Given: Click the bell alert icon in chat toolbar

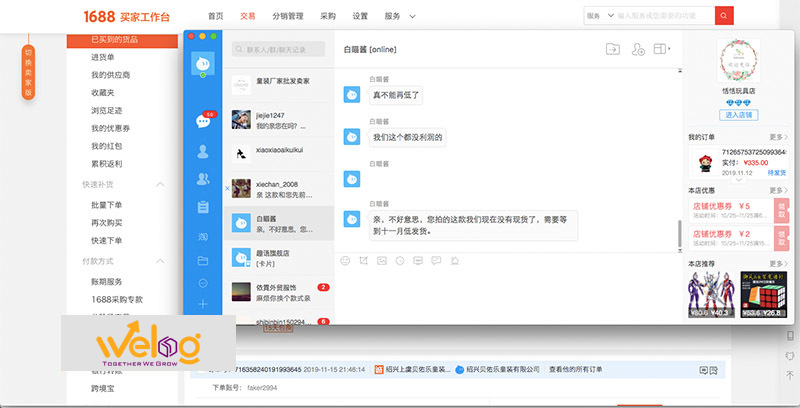Looking at the screenshot, I should pyautogui.click(x=455, y=261).
